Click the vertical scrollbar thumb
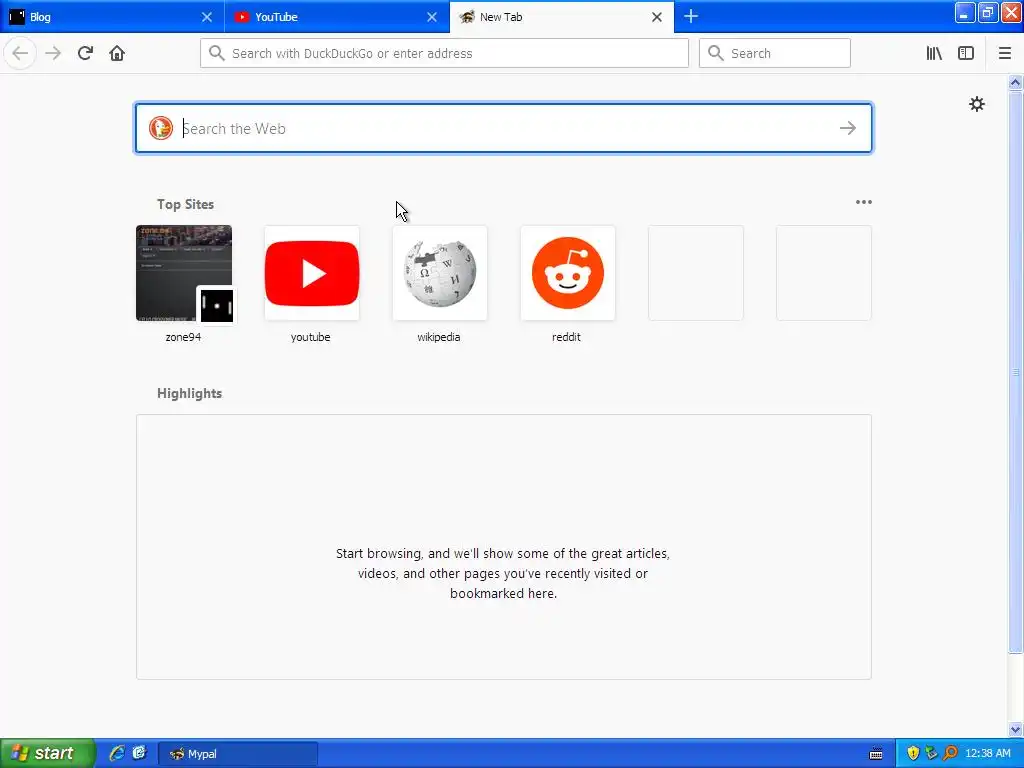 (x=1015, y=372)
